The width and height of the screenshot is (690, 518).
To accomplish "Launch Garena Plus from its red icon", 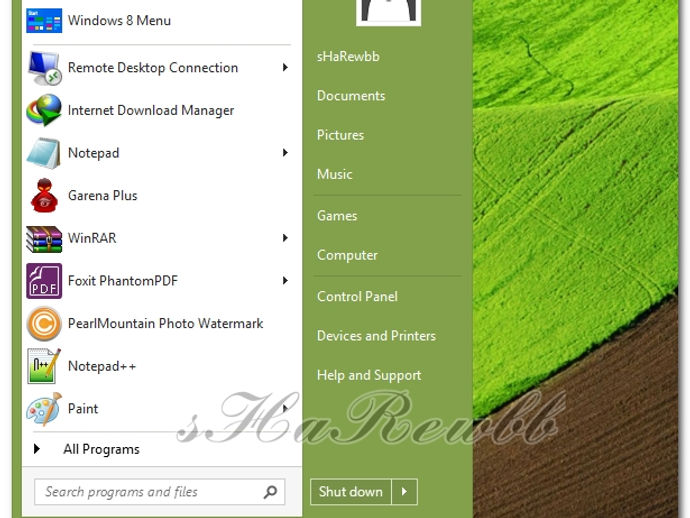I will [x=44, y=195].
